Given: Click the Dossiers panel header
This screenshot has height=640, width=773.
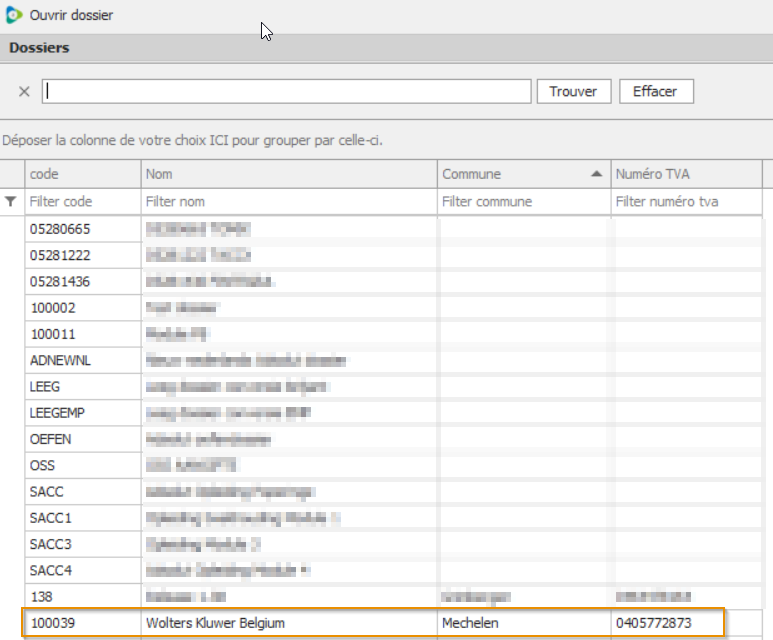Looking at the screenshot, I should click(386, 48).
